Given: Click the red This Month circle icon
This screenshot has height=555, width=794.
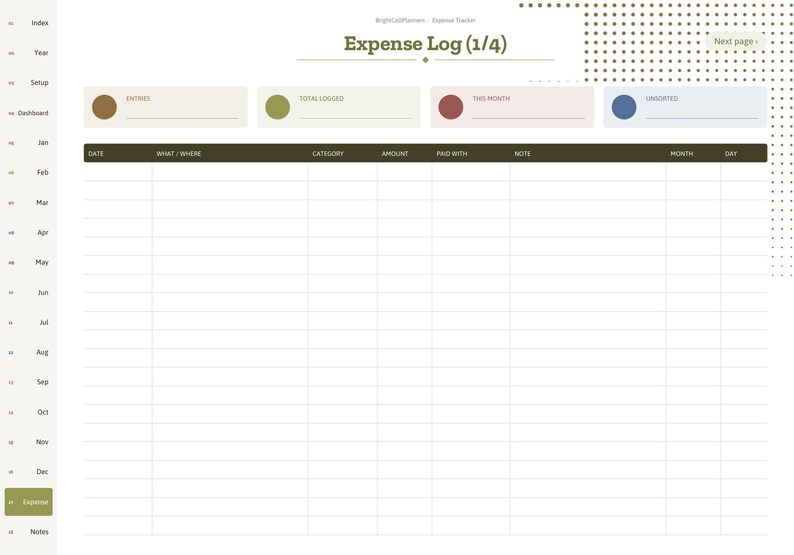Looking at the screenshot, I should point(451,107).
